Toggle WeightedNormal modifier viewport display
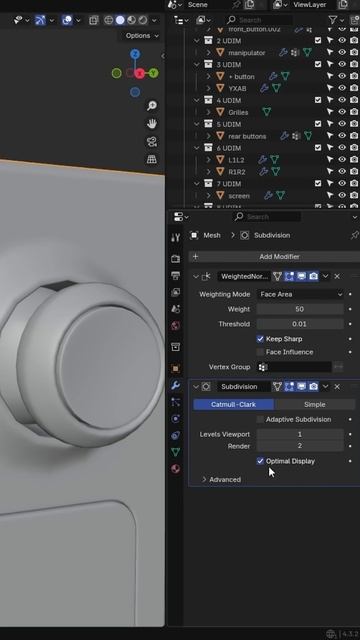360x640 pixels. pos(301,276)
